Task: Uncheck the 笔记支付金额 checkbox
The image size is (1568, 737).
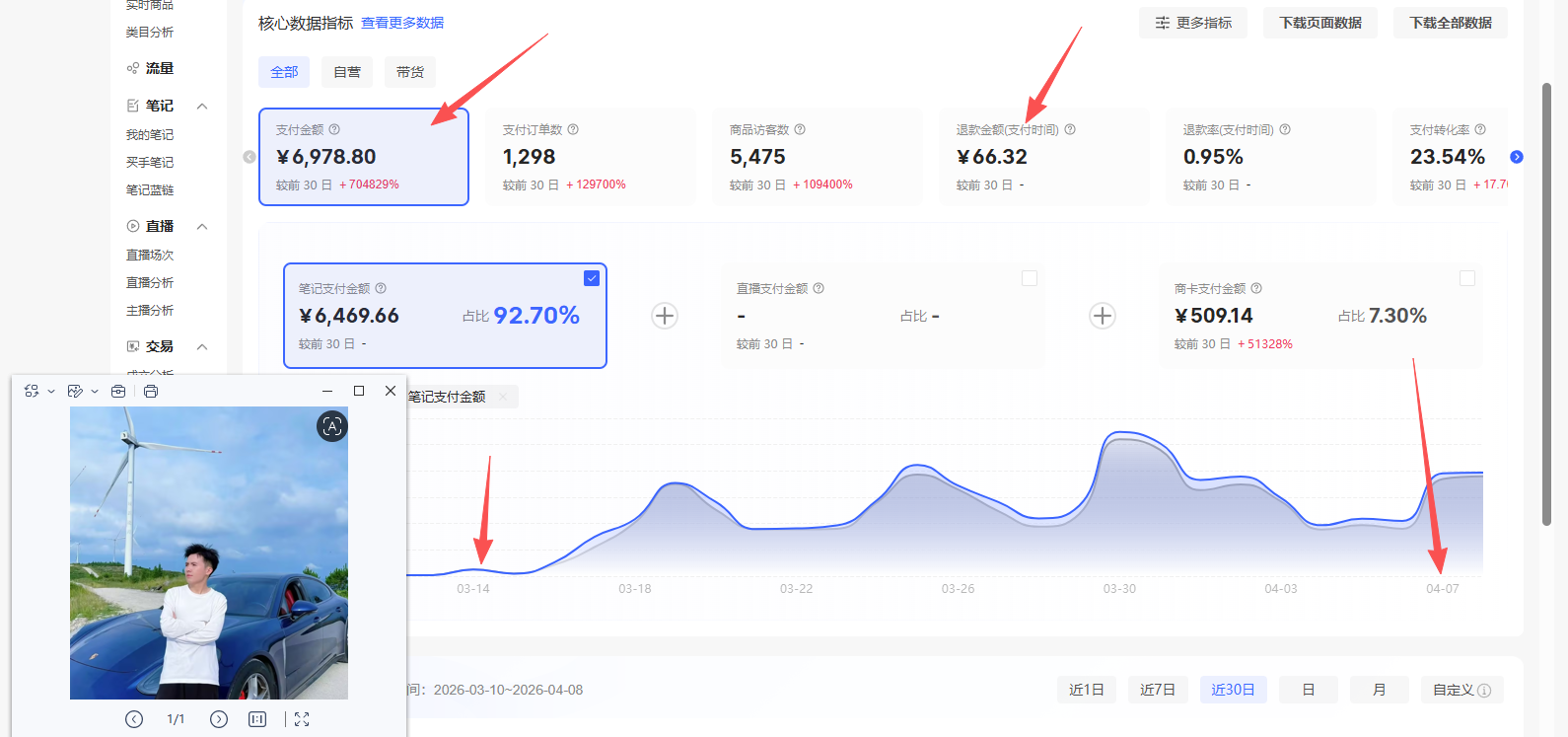Action: coord(592,278)
